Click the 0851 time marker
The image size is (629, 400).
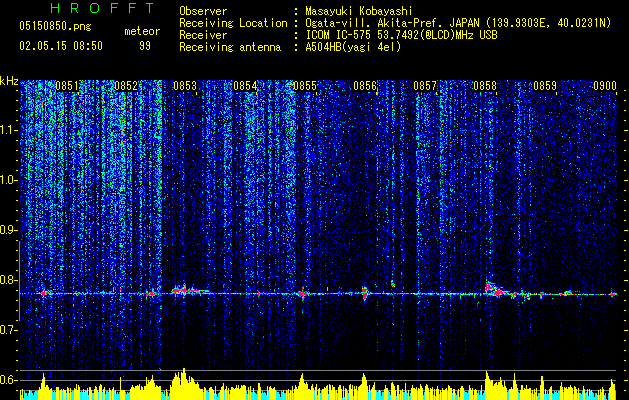[x=67, y=86]
